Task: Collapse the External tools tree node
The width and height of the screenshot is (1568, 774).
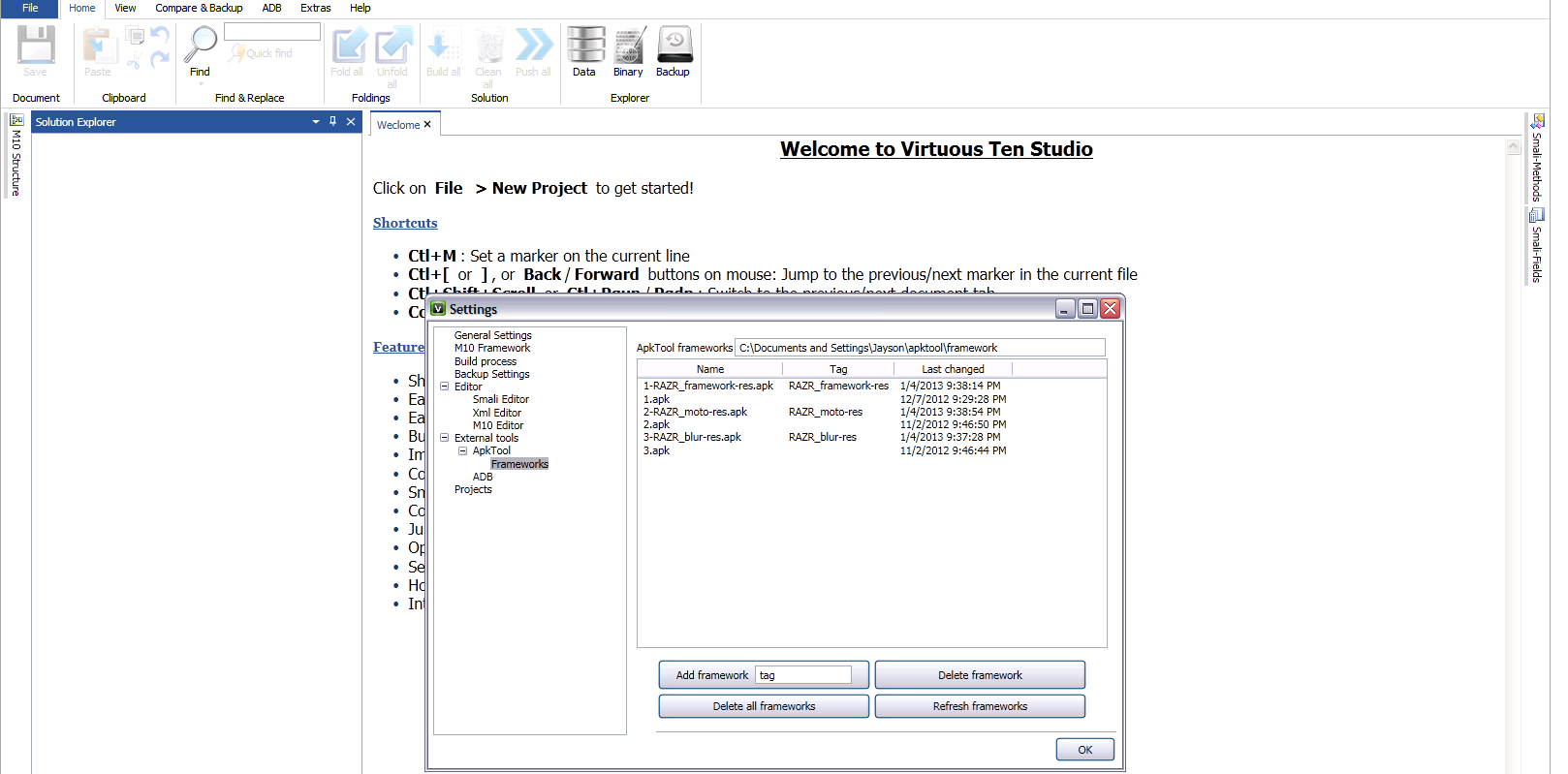Action: [x=445, y=438]
